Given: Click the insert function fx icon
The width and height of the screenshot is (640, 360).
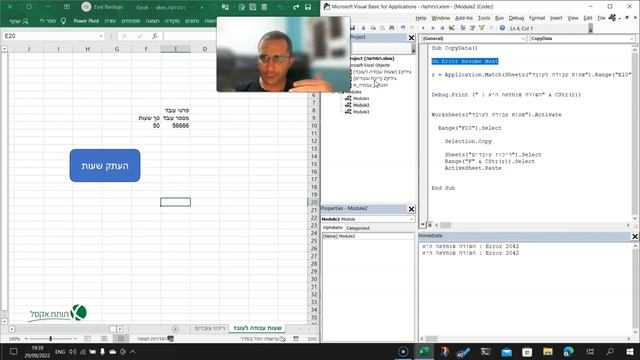Looking at the screenshot, I should [x=155, y=36].
